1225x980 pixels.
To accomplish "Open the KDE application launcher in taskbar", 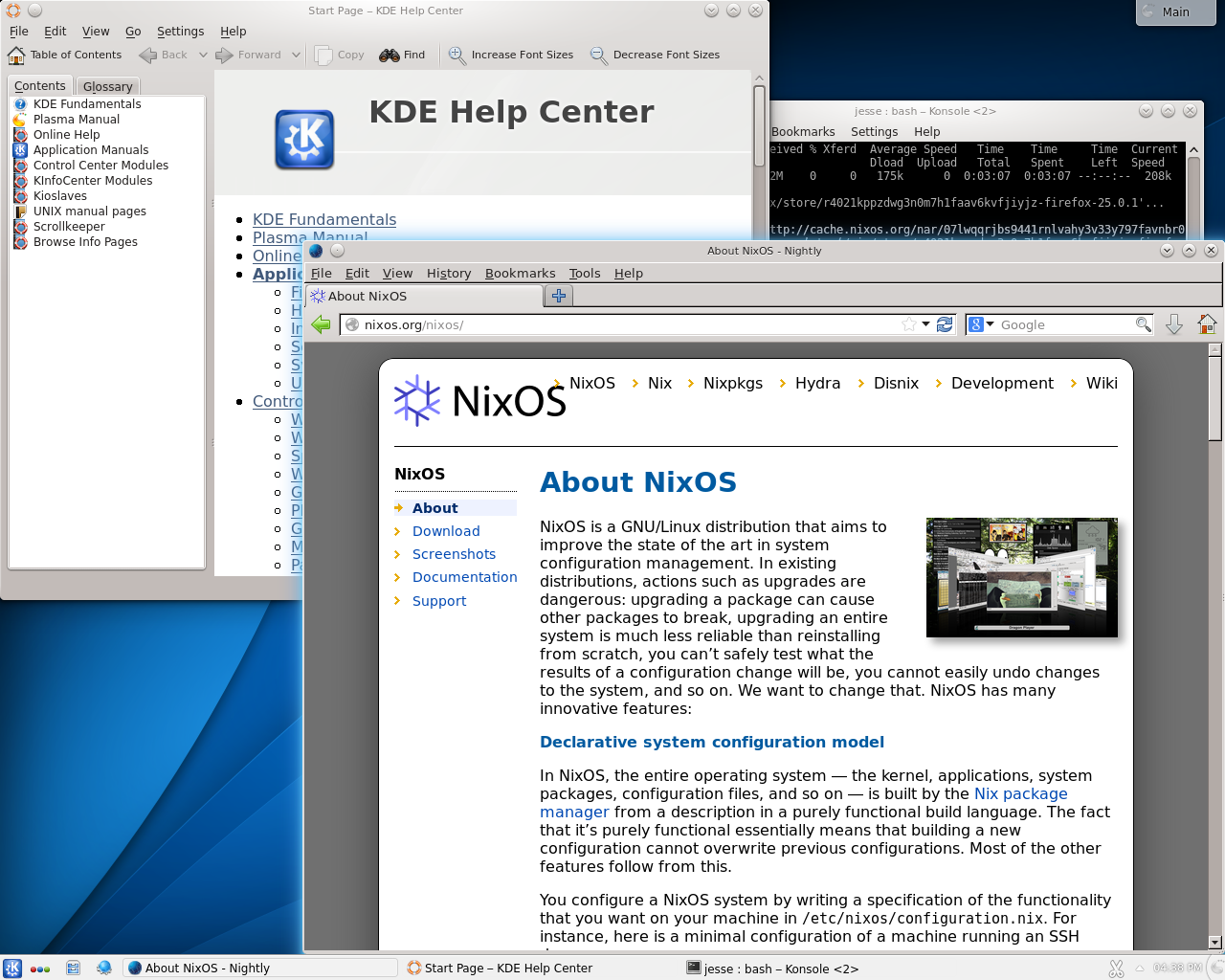I will click(12, 968).
